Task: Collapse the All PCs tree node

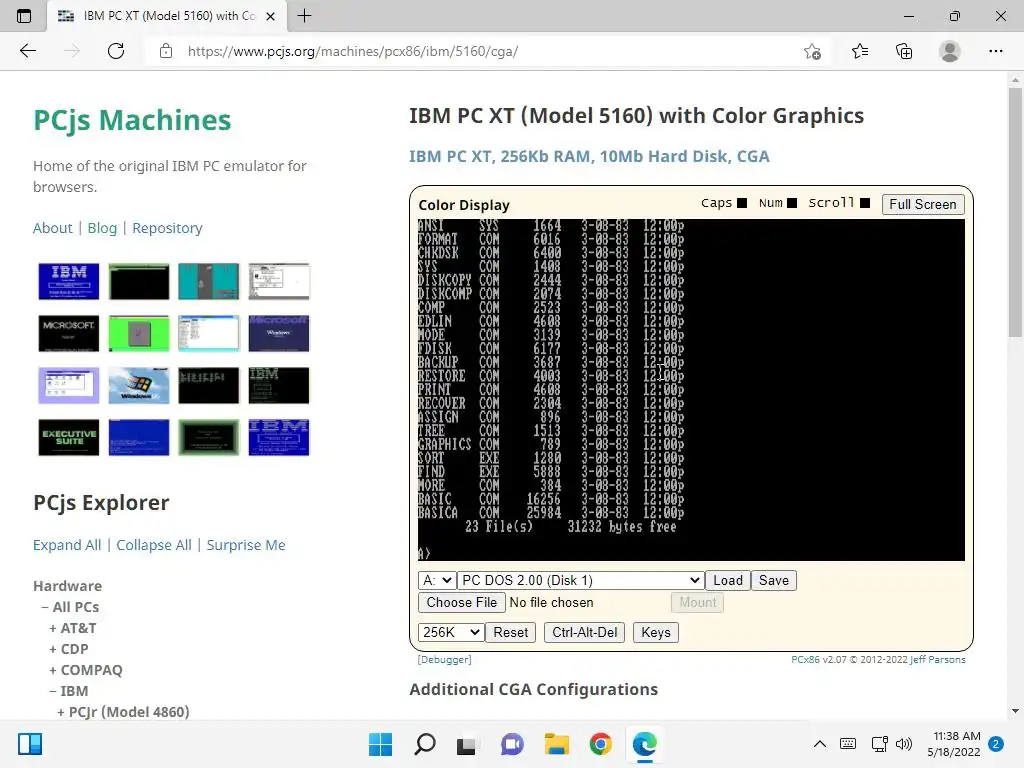Action: (71, 607)
